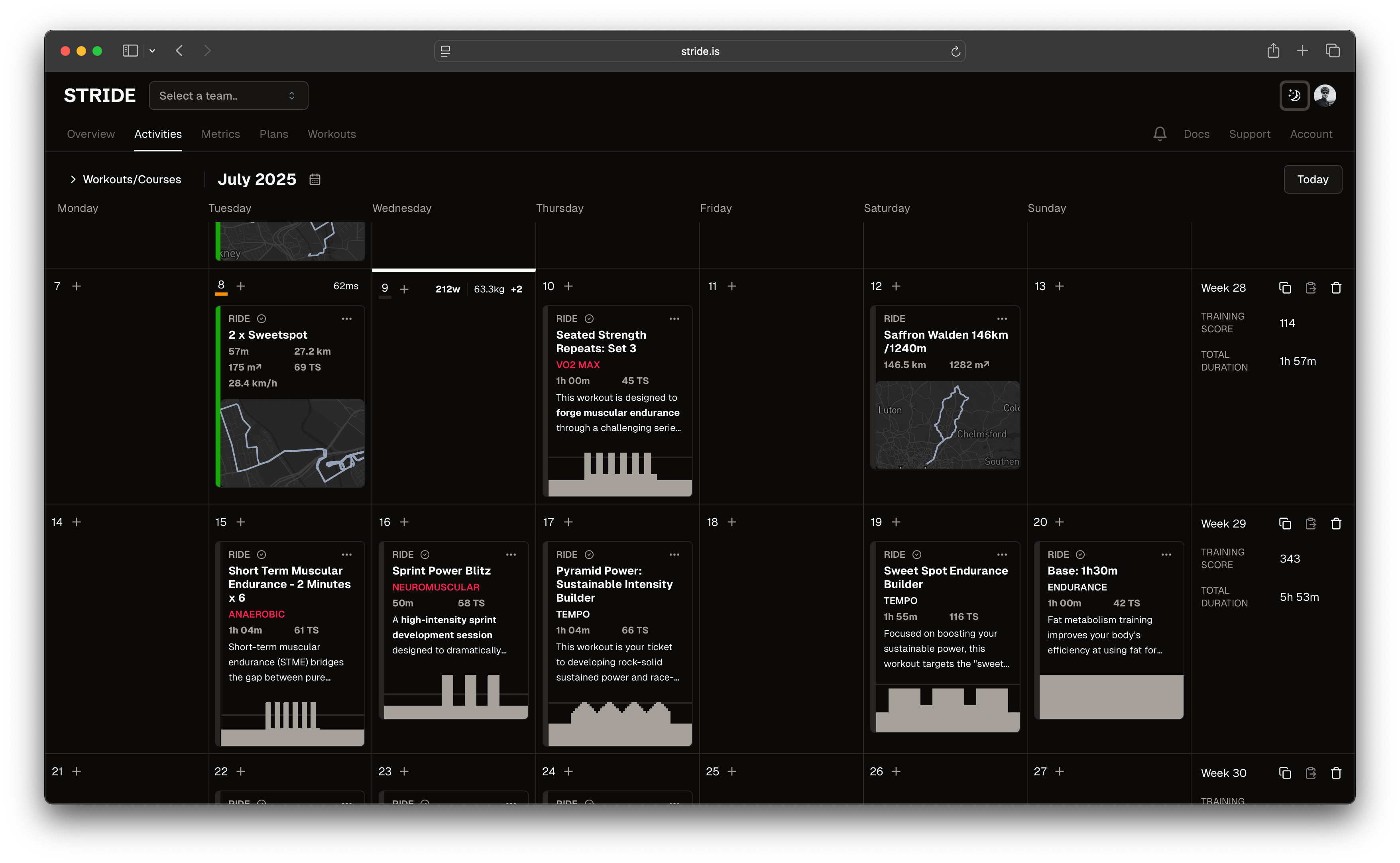Toggle dark mode with the moon button
Viewport: 1400px width, 863px height.
[1294, 95]
